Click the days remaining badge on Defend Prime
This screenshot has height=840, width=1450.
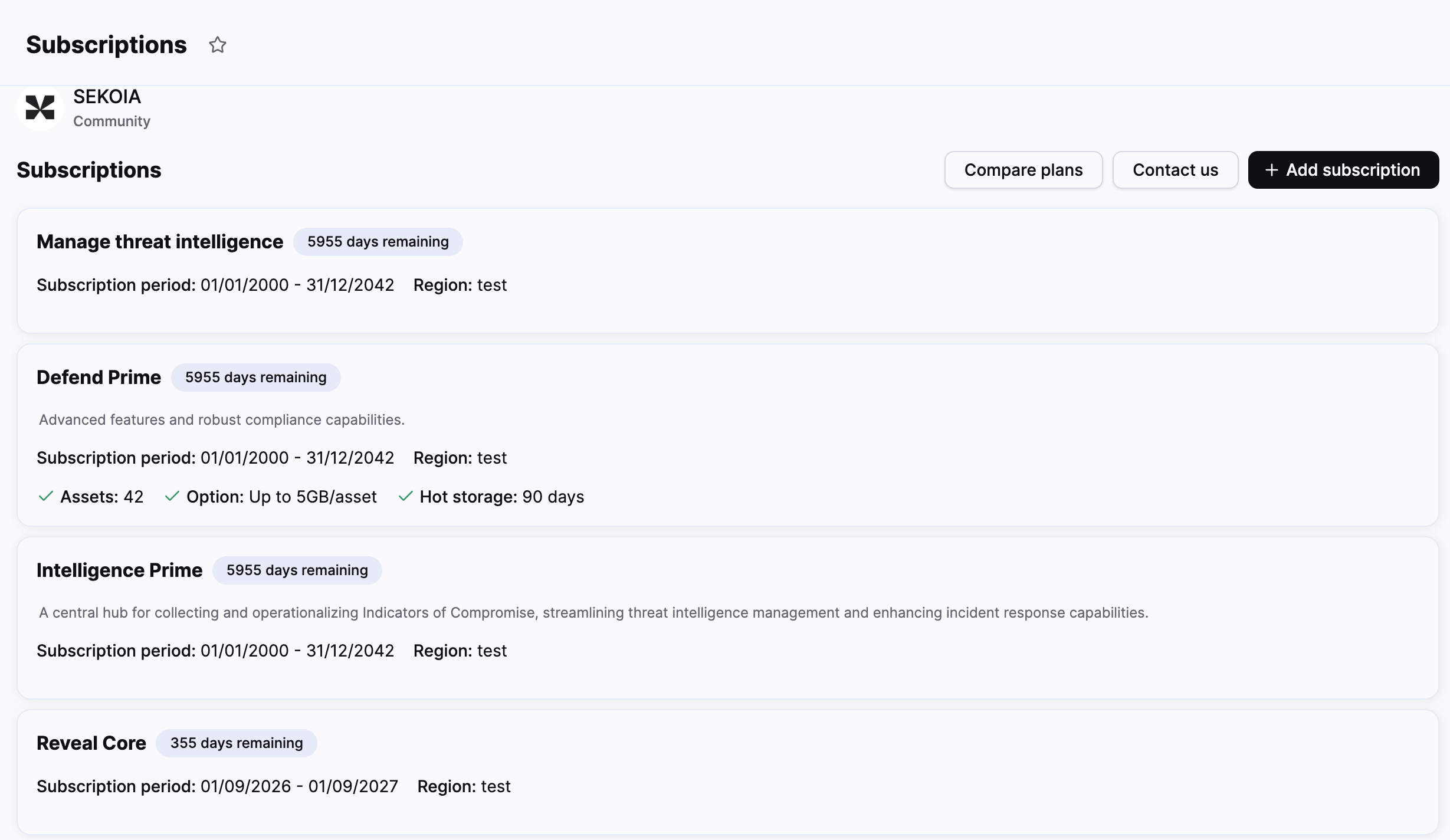(x=256, y=378)
